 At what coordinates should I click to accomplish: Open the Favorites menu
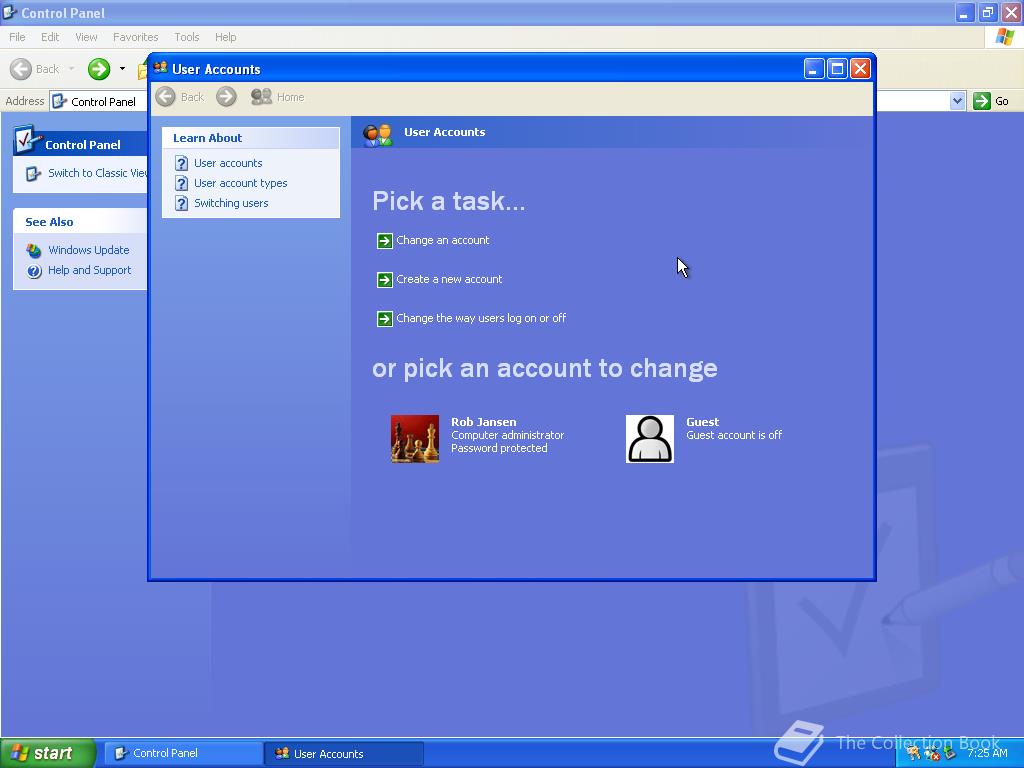pyautogui.click(x=135, y=36)
